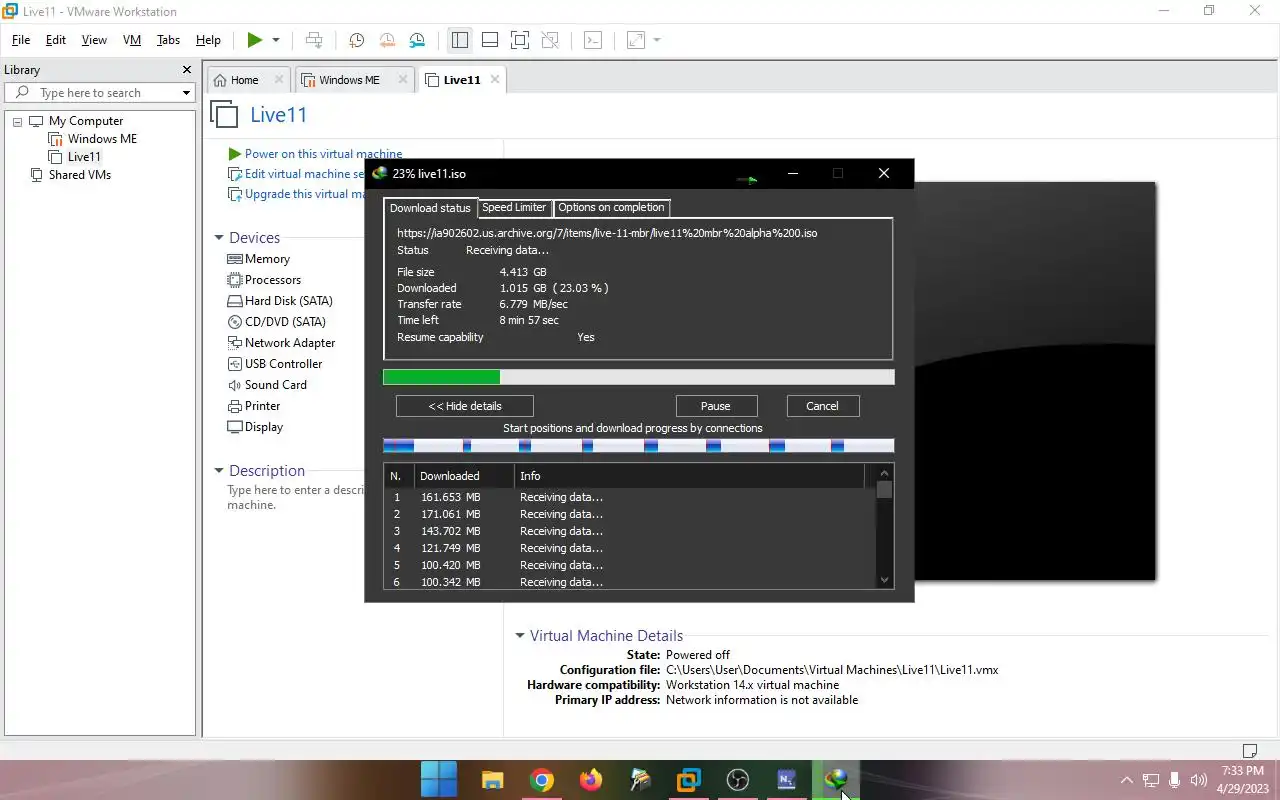Screen dimensions: 1280x800
Task: Click Edit virtual machine settings link
Action: [x=296, y=174]
